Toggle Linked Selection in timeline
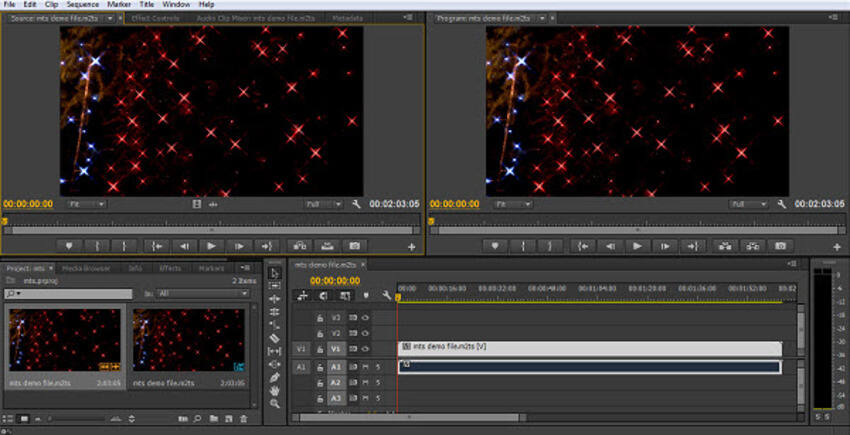 coord(345,296)
